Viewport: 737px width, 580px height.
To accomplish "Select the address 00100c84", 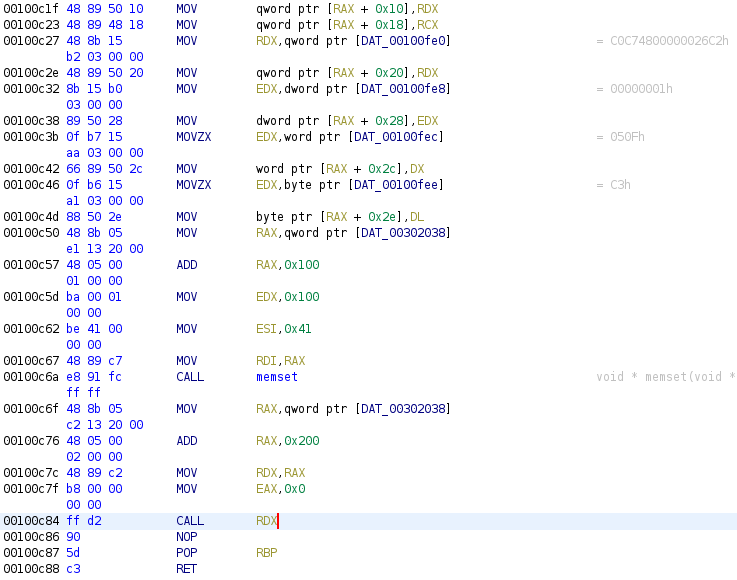I will (x=32, y=521).
